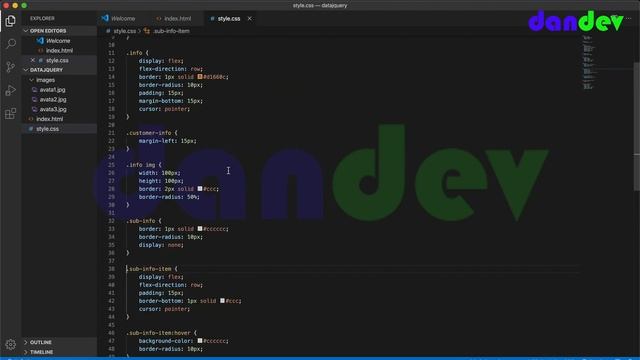Click line number 38 in gutter
Screen dimensions: 640x360
point(111,269)
